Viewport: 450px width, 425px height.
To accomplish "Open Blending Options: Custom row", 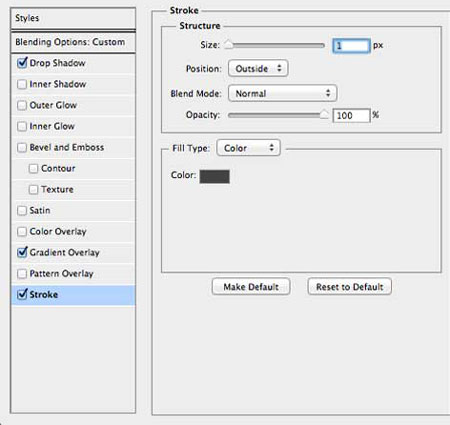I will (x=73, y=42).
